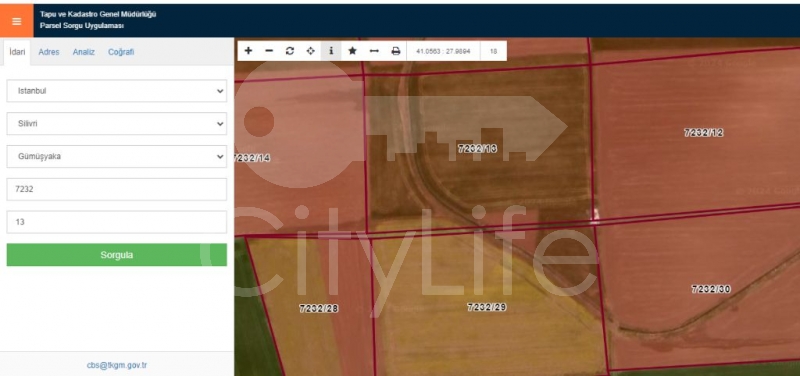Open the Silivri district dropdown
The image size is (800, 376).
point(117,124)
